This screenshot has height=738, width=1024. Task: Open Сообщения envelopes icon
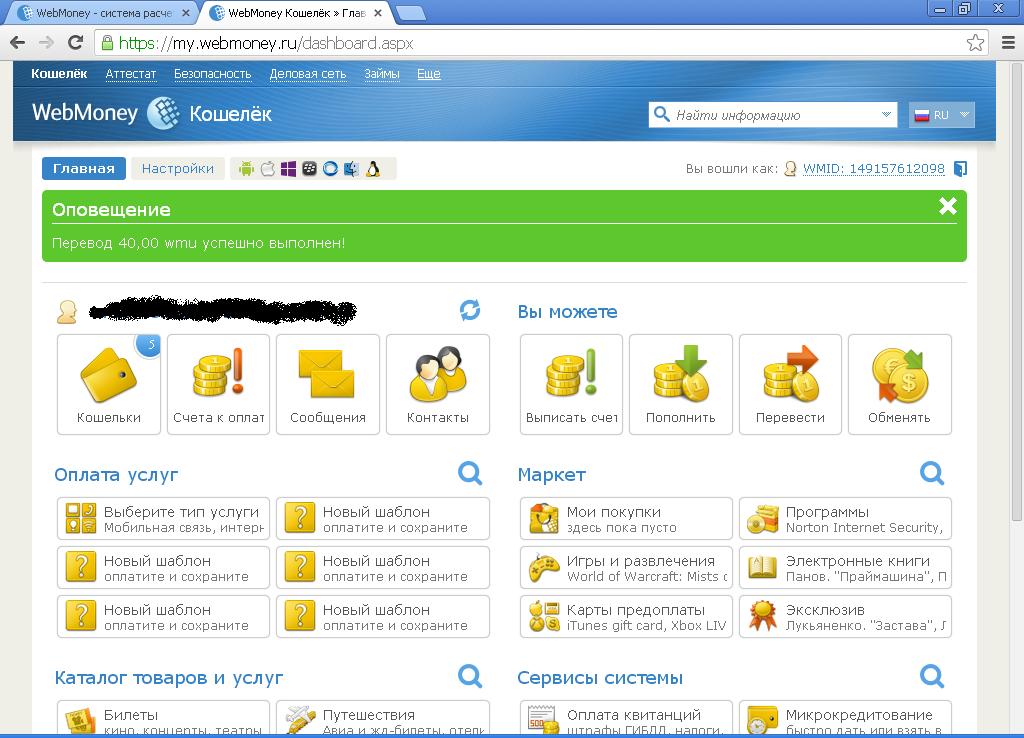click(328, 384)
